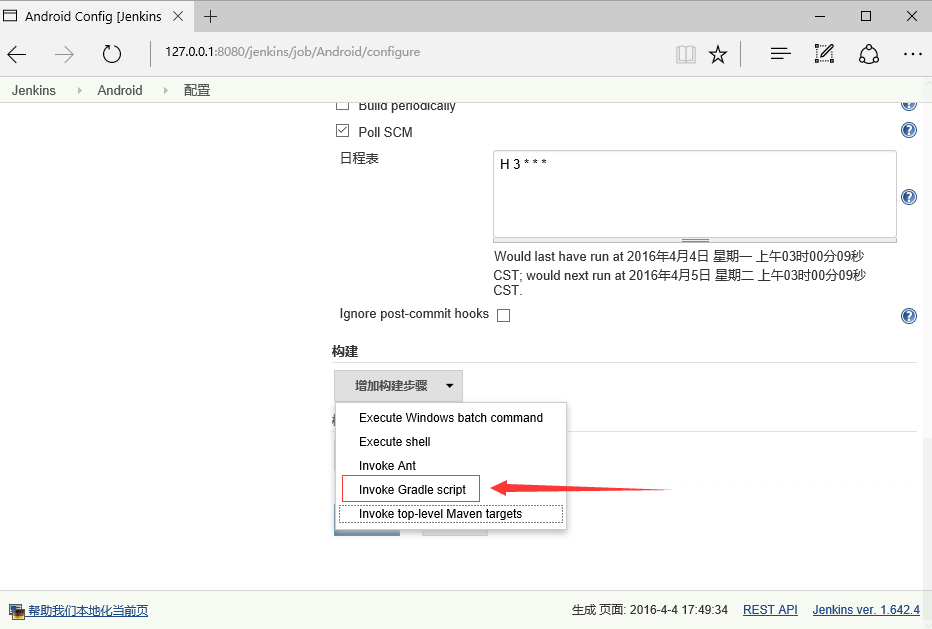The width and height of the screenshot is (932, 629).
Task: Go to Jenkins breadcrumb link
Action: click(x=34, y=90)
